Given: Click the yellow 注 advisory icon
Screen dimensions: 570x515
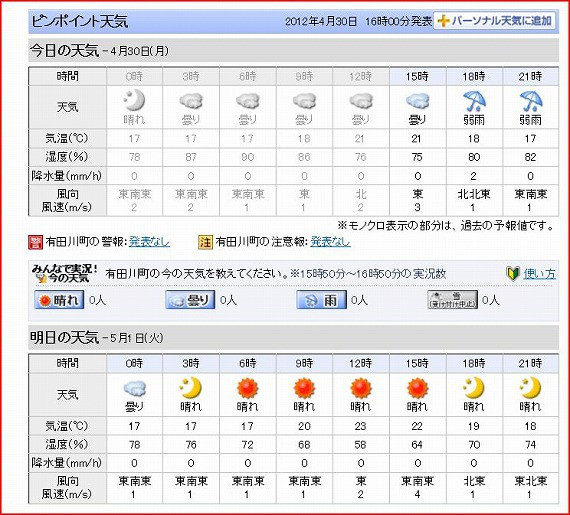Looking at the screenshot, I should tap(205, 242).
